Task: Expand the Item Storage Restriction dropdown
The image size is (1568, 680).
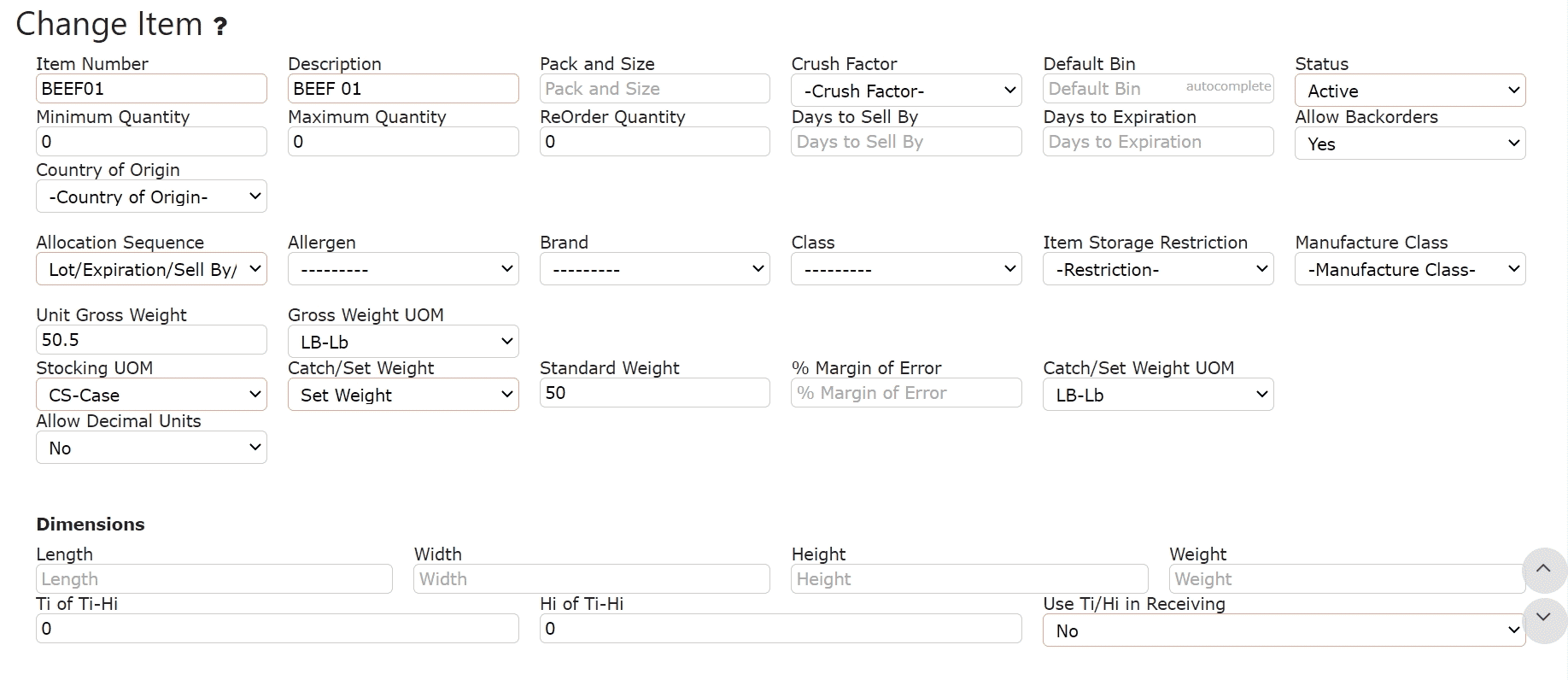Action: point(1158,269)
